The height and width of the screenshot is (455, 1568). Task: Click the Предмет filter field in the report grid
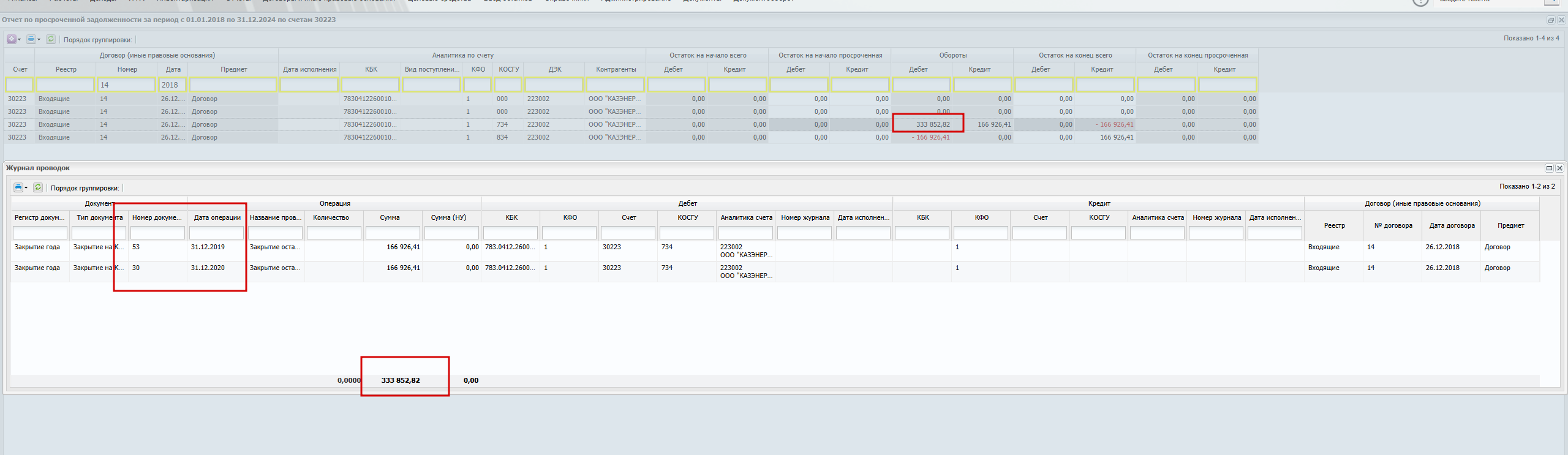tap(233, 85)
